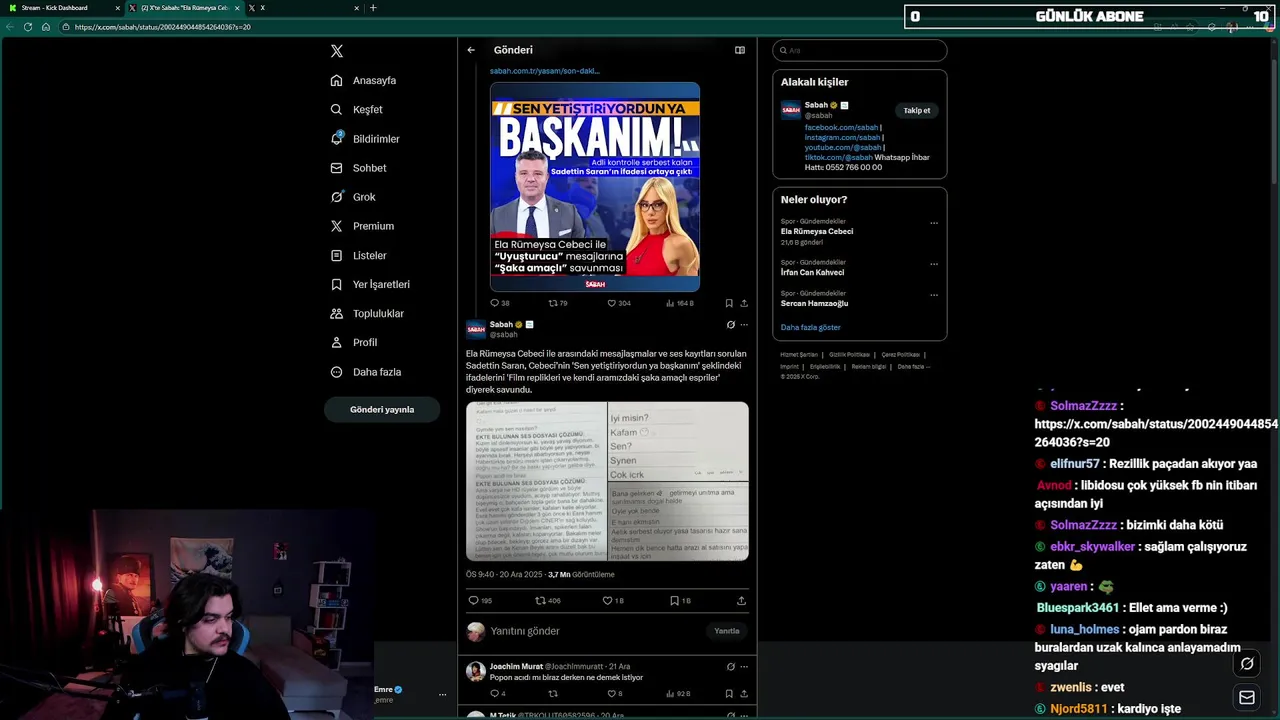Reload the page in browser
Screen dimensions: 1280x720
[28, 27]
